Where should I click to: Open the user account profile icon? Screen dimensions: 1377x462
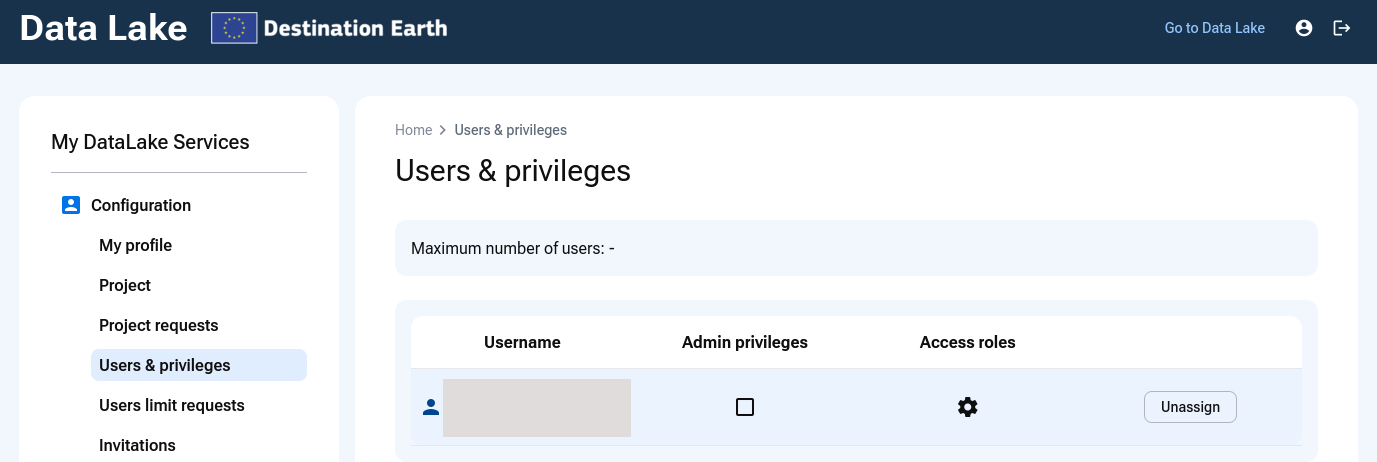[1304, 28]
